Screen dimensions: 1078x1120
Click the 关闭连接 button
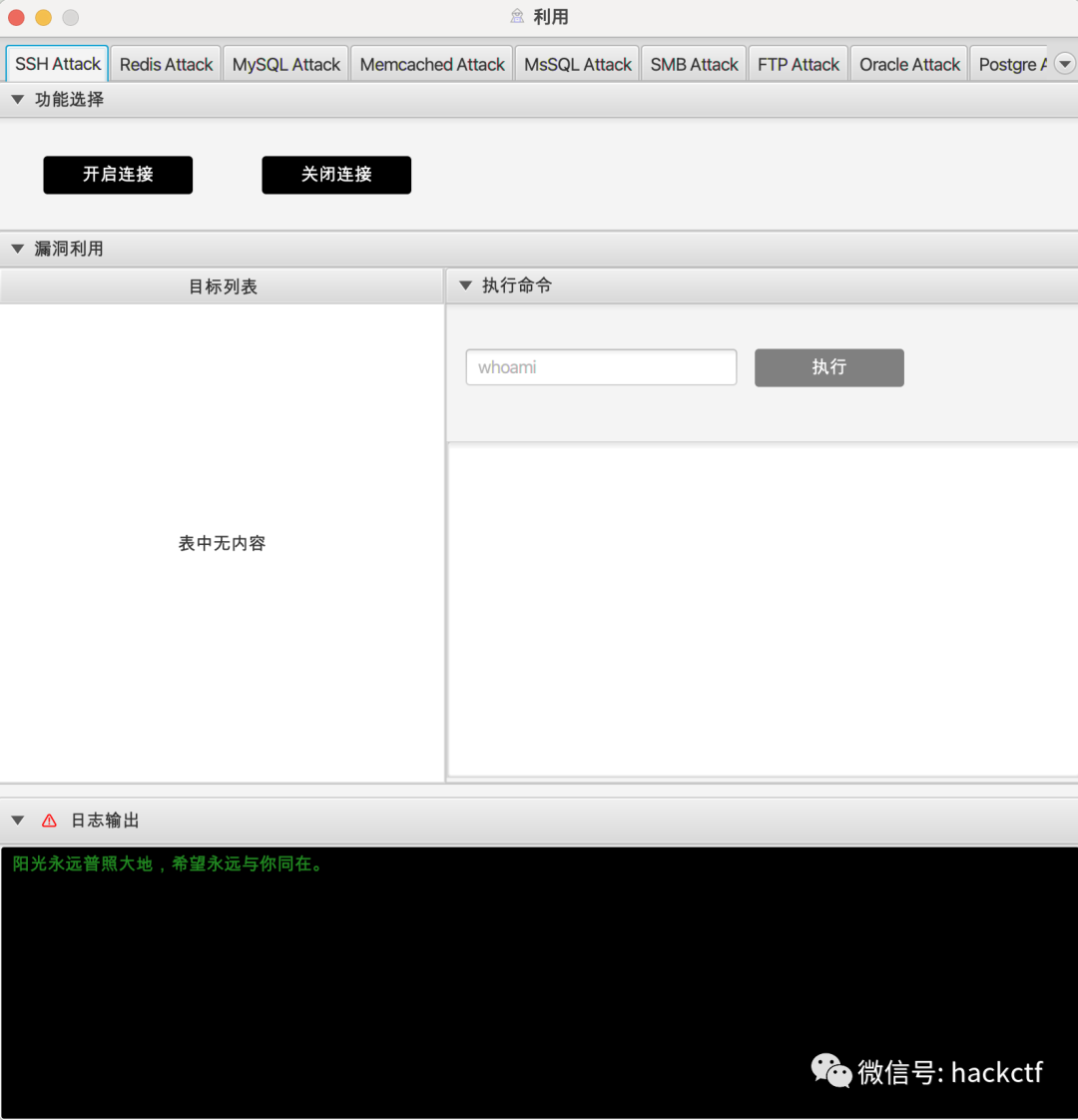pos(336,175)
